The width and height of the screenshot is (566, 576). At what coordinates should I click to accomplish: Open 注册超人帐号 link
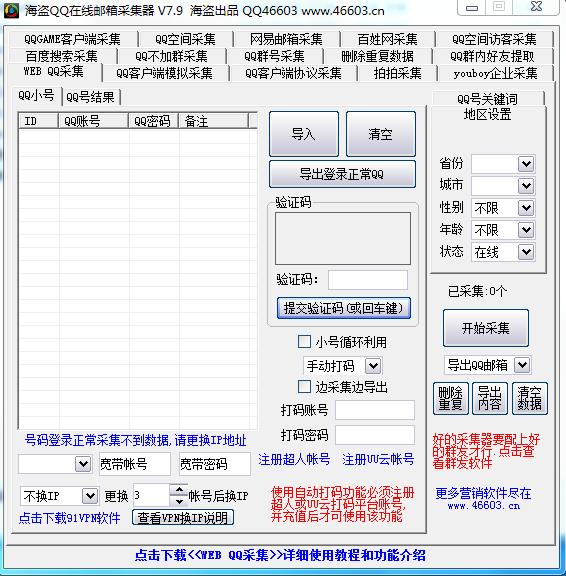pos(294,459)
